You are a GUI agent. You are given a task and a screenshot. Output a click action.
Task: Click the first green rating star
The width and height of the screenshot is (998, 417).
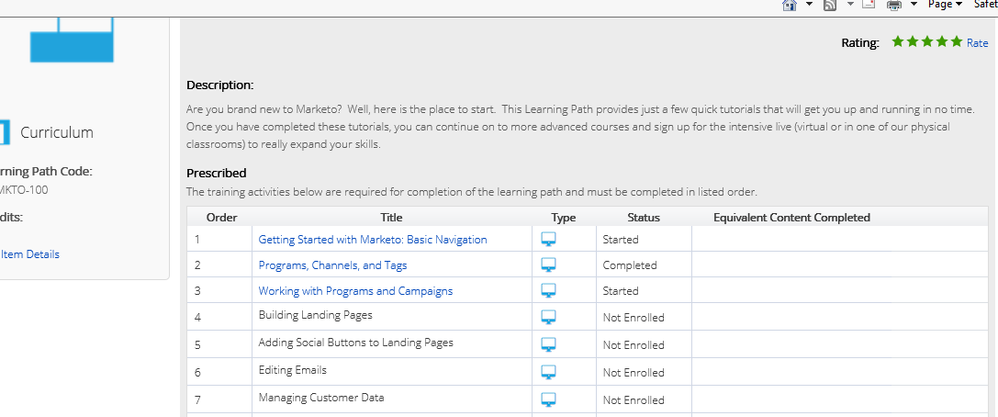click(897, 42)
